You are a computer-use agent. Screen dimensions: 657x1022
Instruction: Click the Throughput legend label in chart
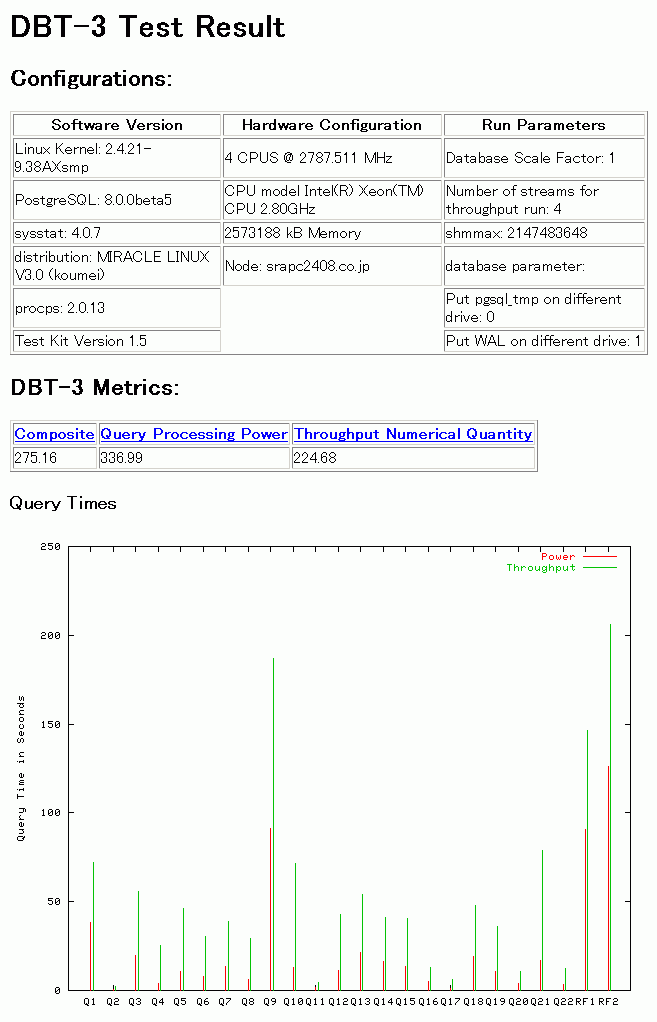click(541, 568)
